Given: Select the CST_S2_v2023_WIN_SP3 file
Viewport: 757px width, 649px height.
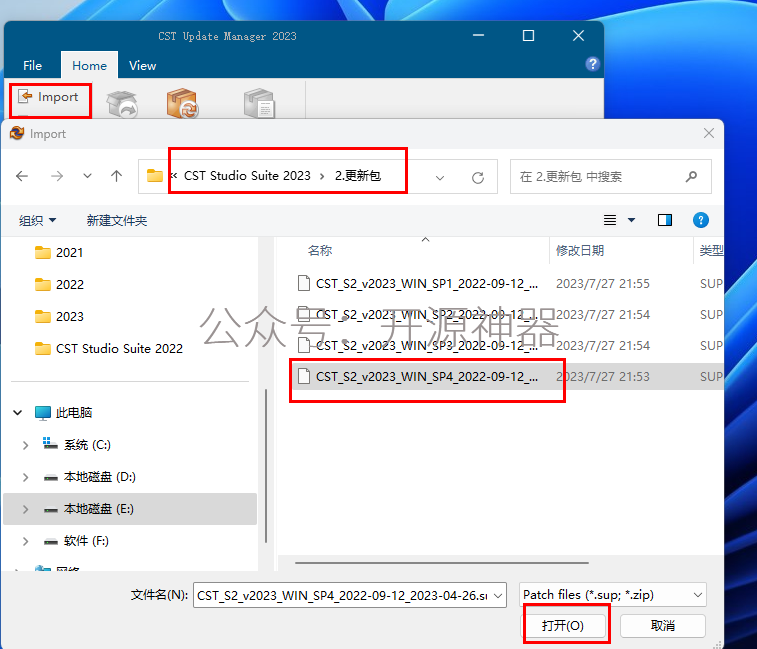Looking at the screenshot, I should click(x=418, y=345).
